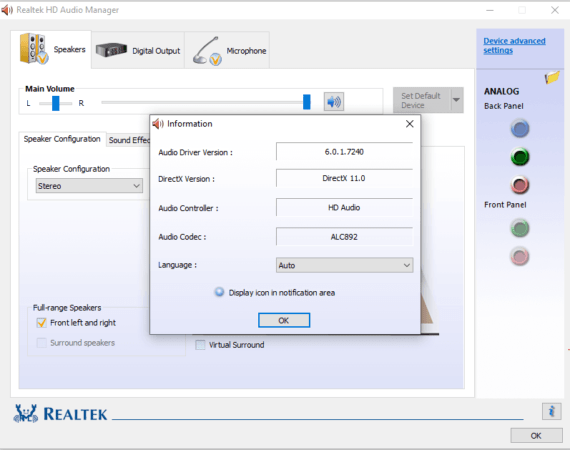Viewport: 570px width, 450px height.
Task: Toggle the Surround speakers checkbox
Action: coord(41,342)
